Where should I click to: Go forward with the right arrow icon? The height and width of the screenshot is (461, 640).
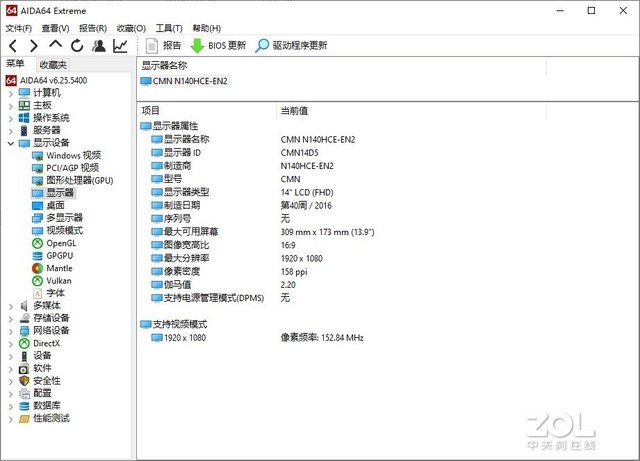(34, 46)
